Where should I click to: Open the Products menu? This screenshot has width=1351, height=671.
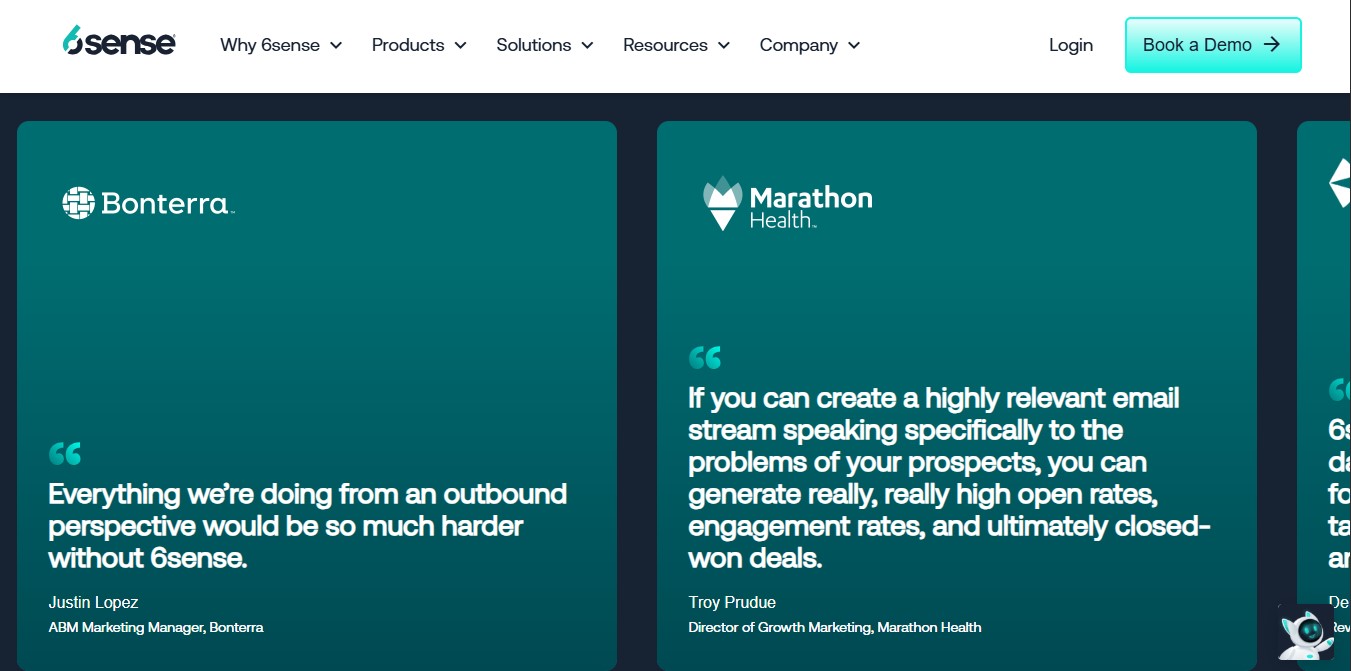(x=419, y=45)
